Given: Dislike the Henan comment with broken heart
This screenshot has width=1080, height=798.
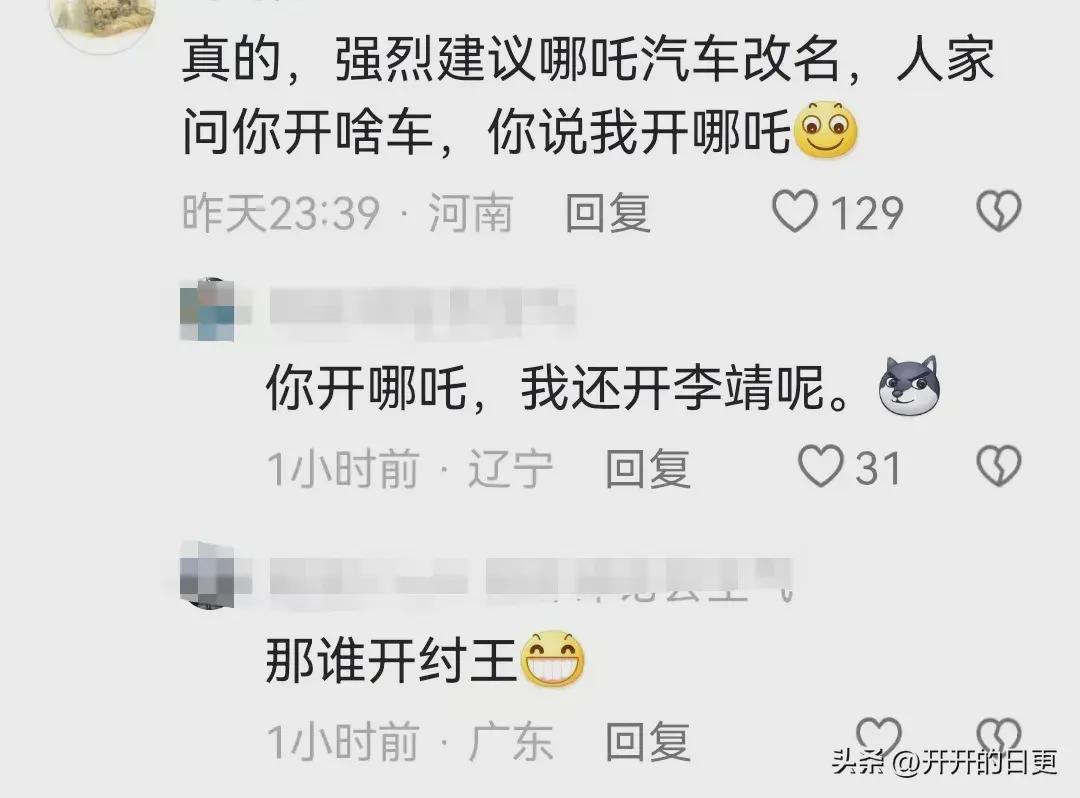Looking at the screenshot, I should pyautogui.click(x=999, y=211).
